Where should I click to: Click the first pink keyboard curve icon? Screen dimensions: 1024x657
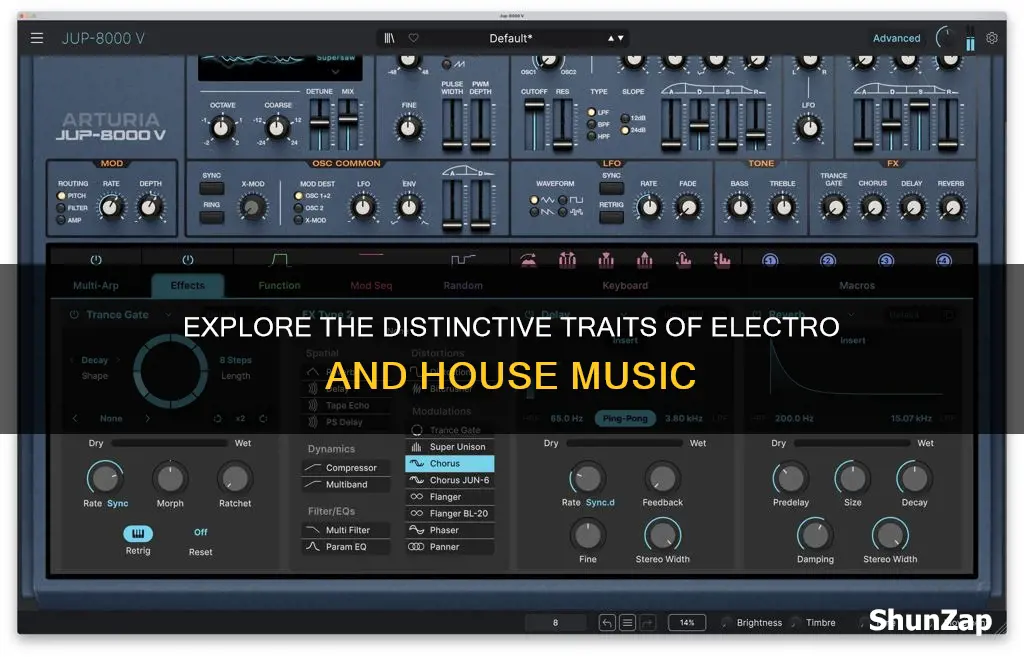(x=528, y=260)
